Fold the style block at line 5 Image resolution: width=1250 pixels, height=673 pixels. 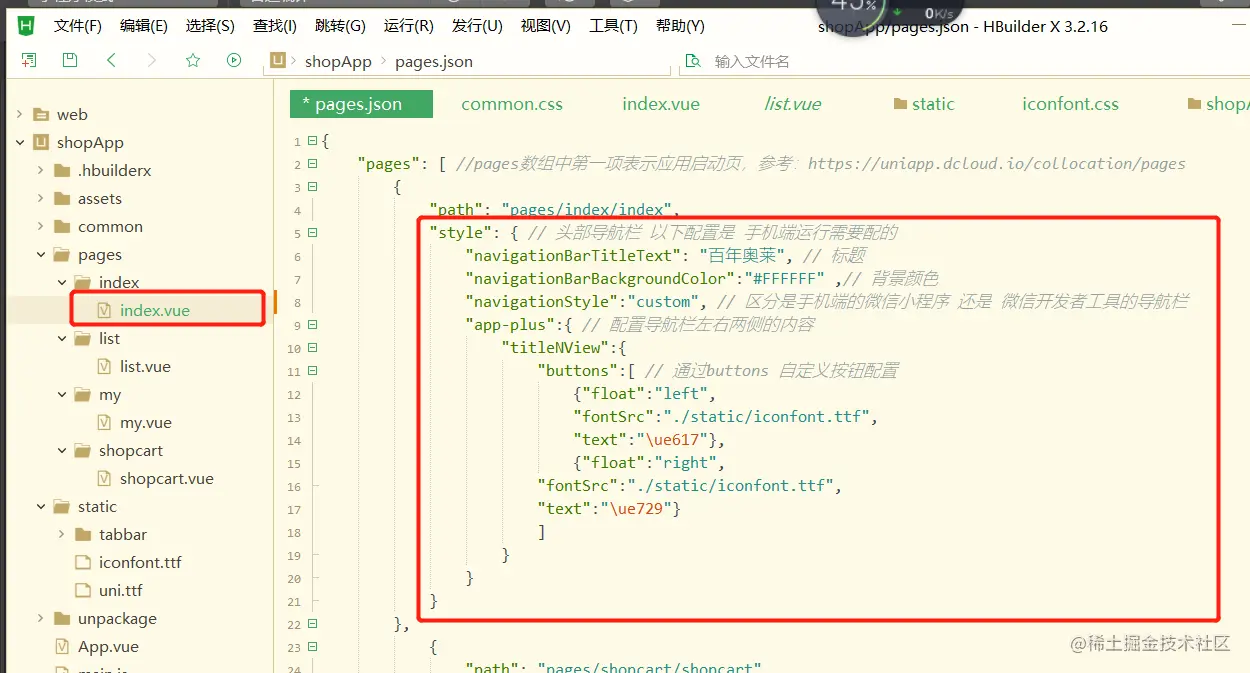313,233
